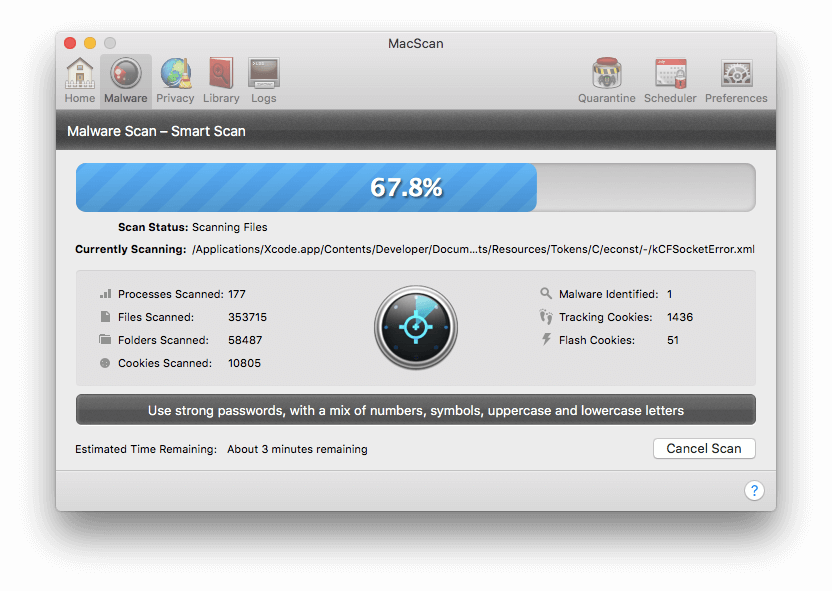Click the circular scanning radar dial

coord(415,327)
